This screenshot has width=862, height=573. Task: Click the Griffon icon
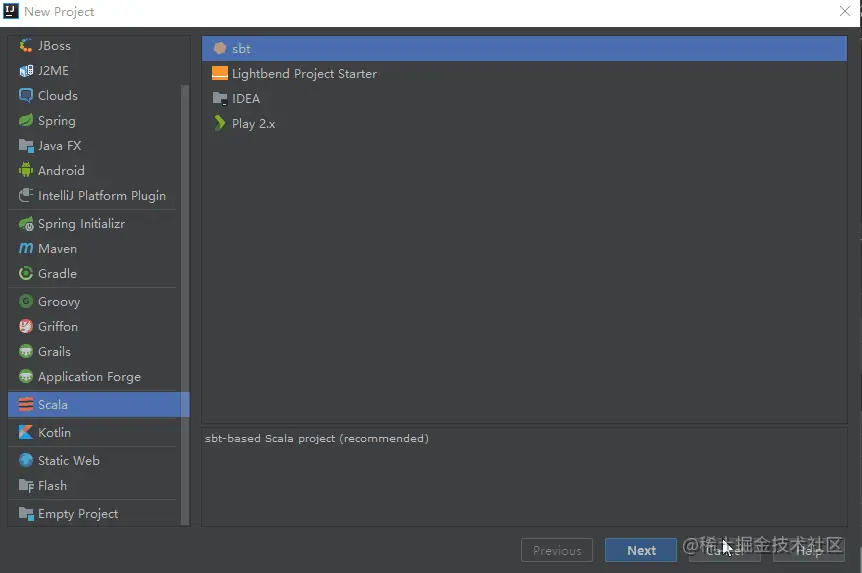coord(26,327)
